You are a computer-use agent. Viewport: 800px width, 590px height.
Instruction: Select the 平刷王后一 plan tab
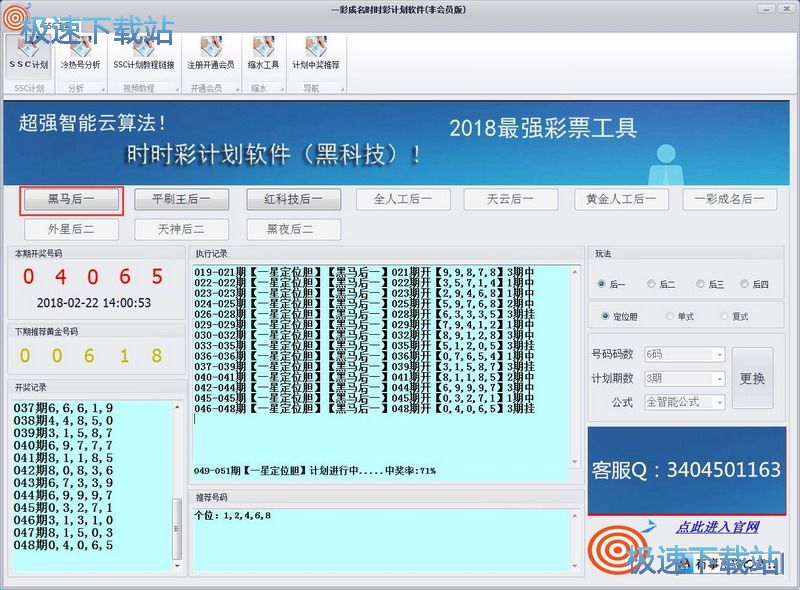(x=181, y=199)
